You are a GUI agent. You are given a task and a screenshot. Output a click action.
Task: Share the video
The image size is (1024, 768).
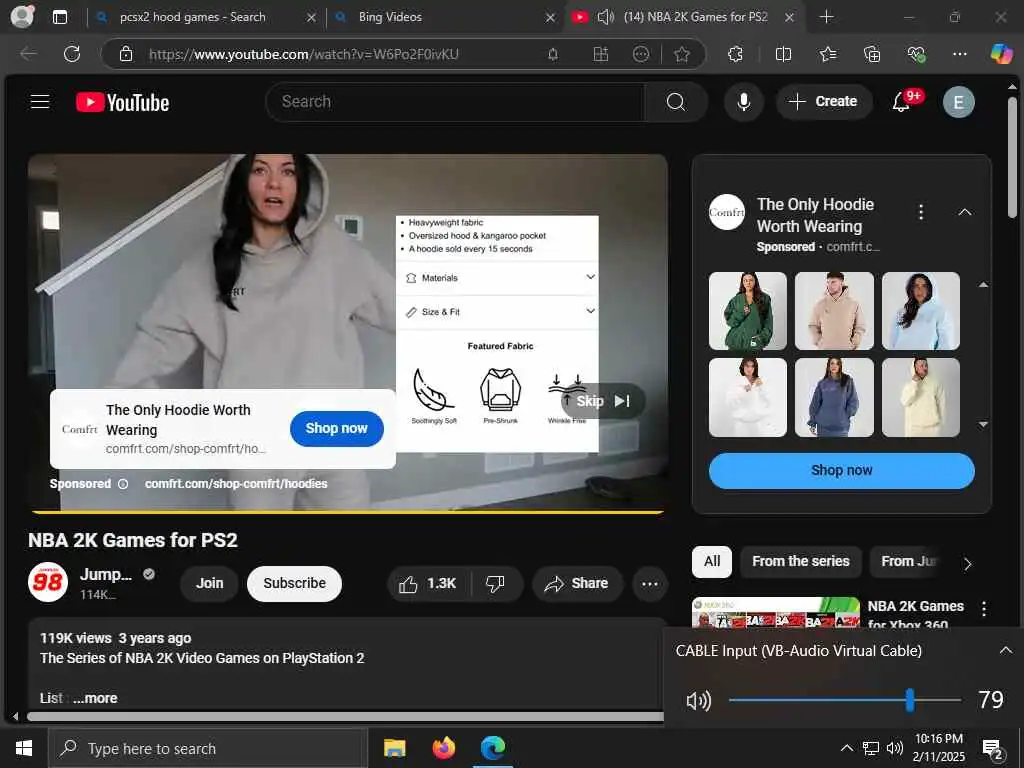click(x=577, y=583)
